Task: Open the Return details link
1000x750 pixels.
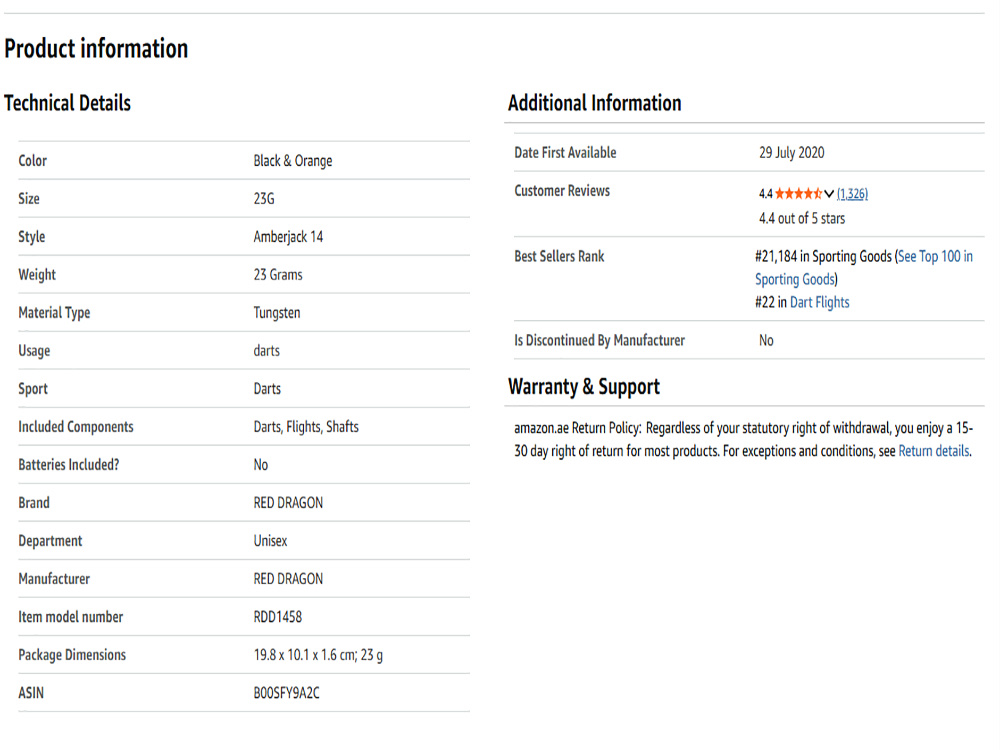Action: pyautogui.click(x=934, y=451)
